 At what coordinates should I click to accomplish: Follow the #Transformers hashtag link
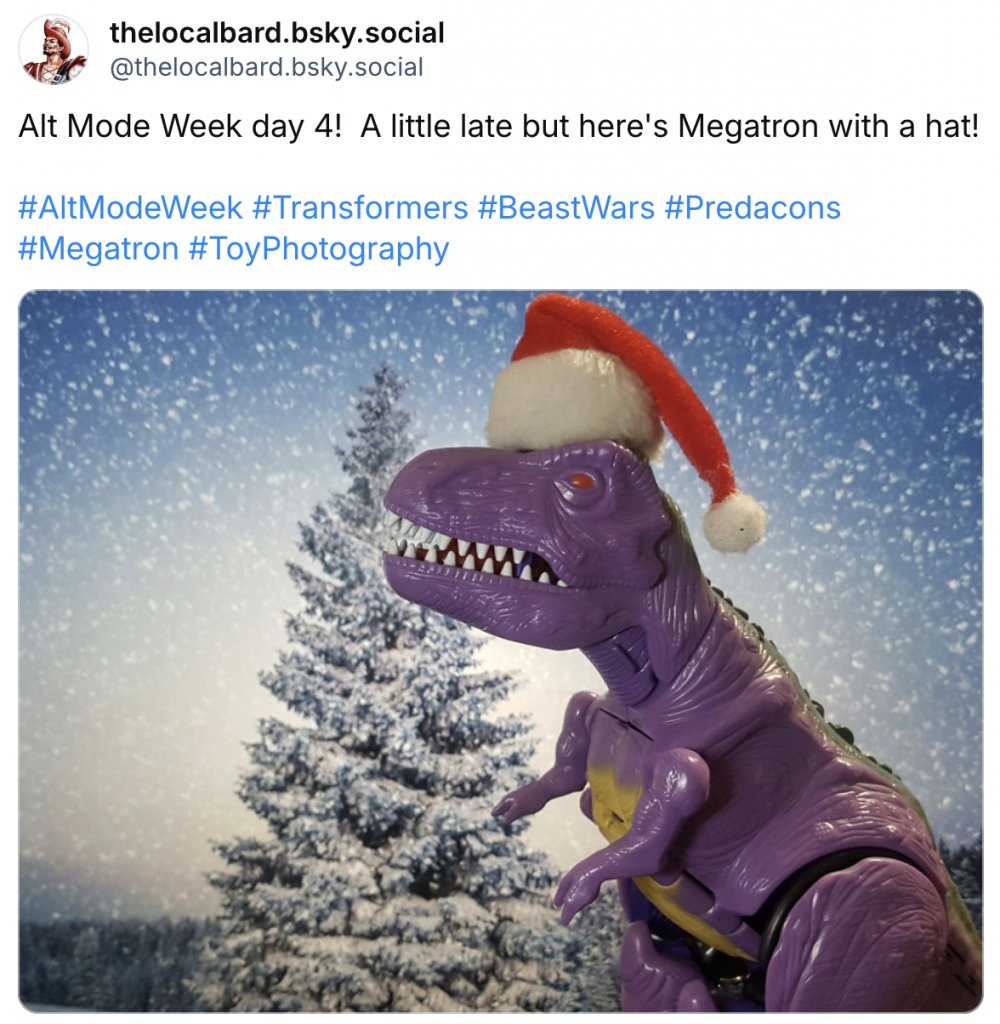360,208
